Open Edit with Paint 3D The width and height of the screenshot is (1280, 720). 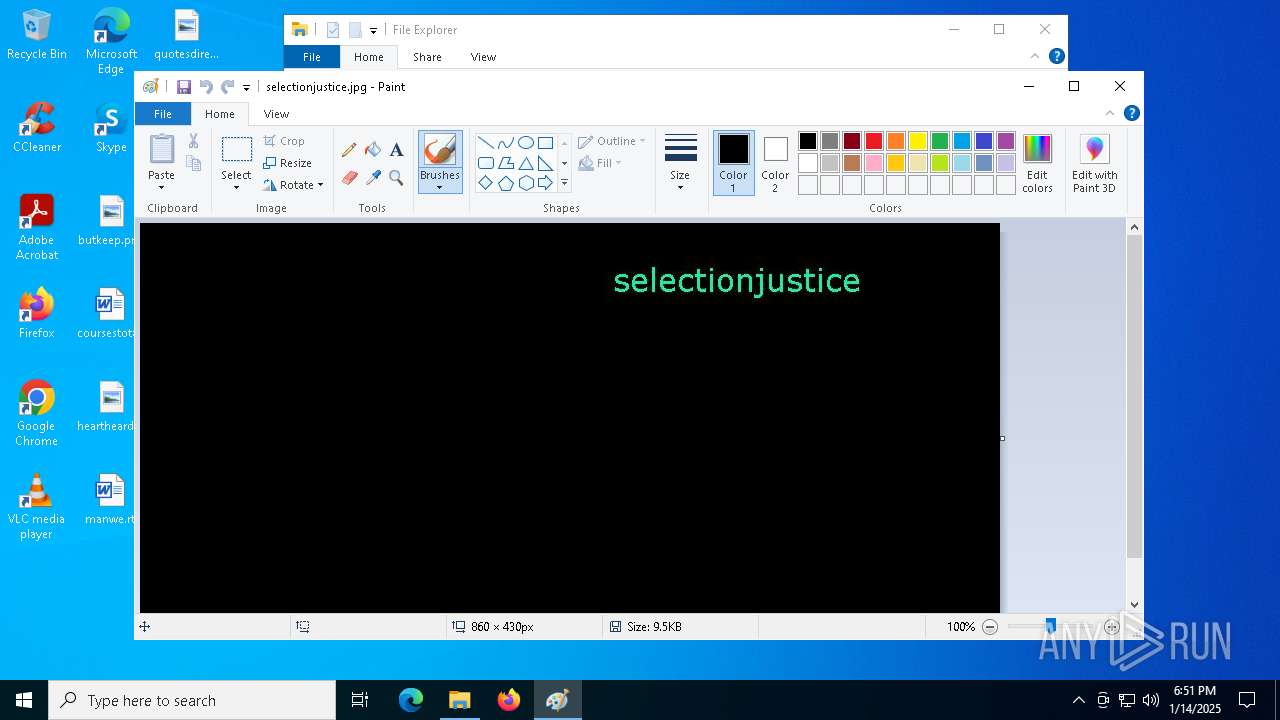pyautogui.click(x=1094, y=164)
